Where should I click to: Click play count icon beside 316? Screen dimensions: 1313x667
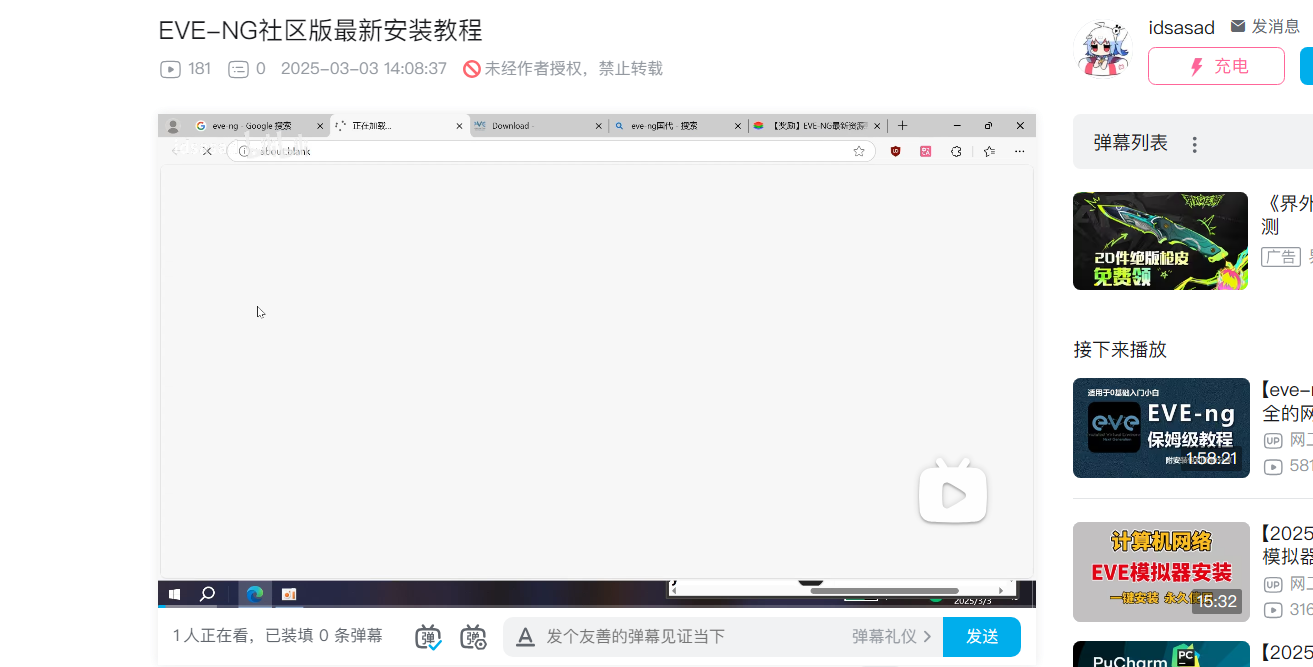click(1273, 610)
